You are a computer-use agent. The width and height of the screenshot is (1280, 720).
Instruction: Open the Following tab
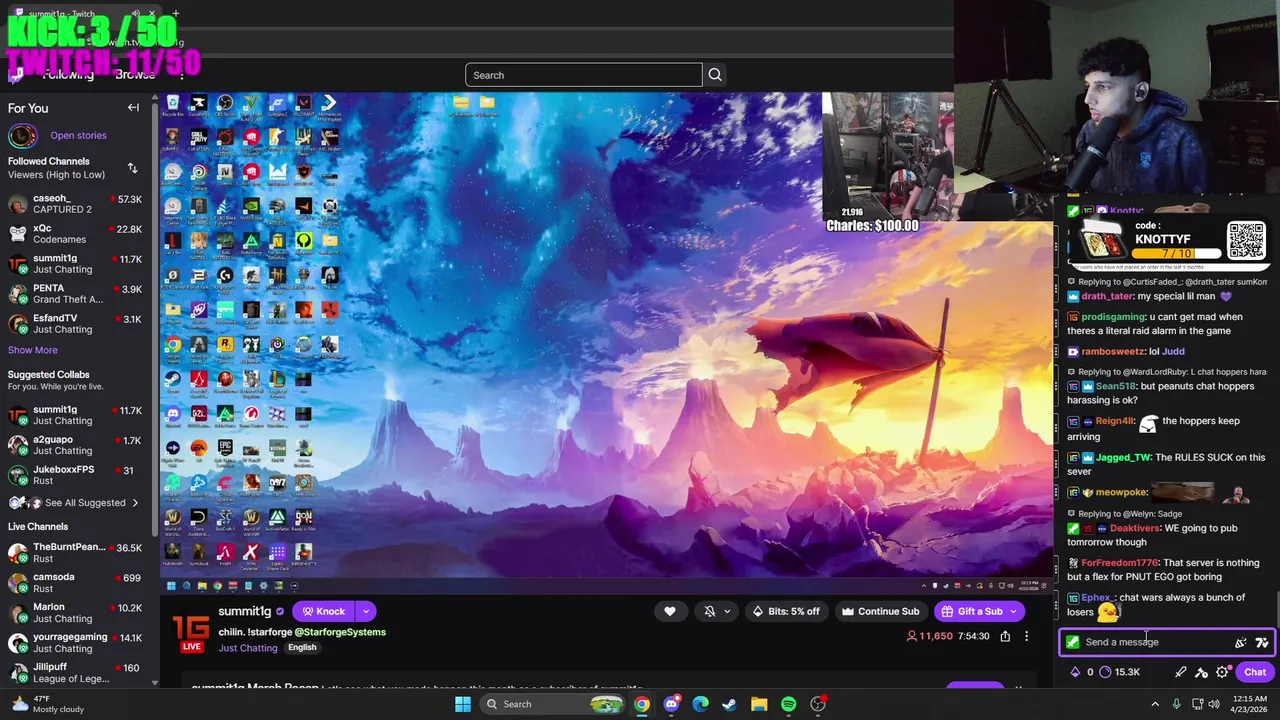[x=67, y=75]
